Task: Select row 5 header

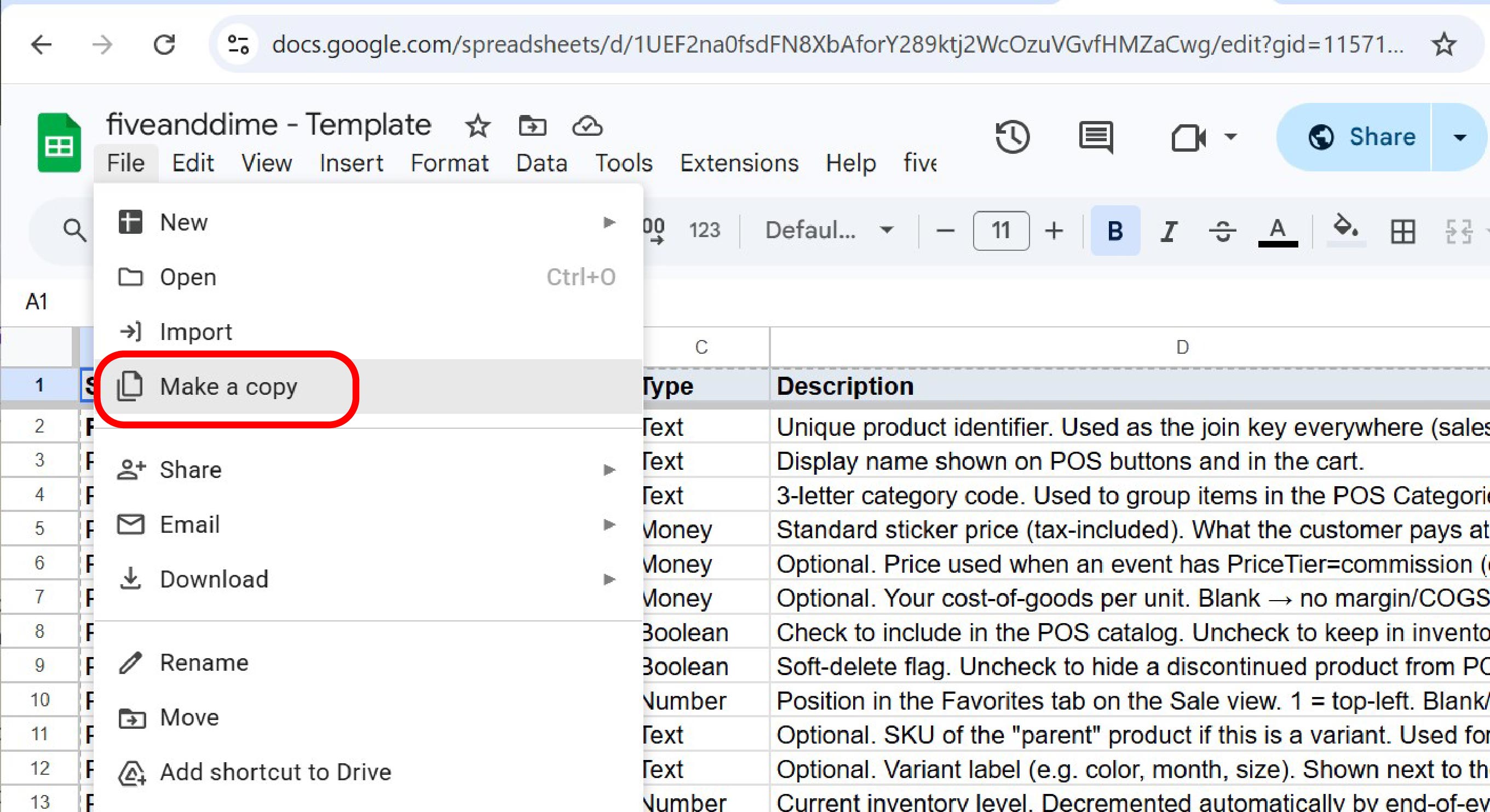Action: coord(39,528)
